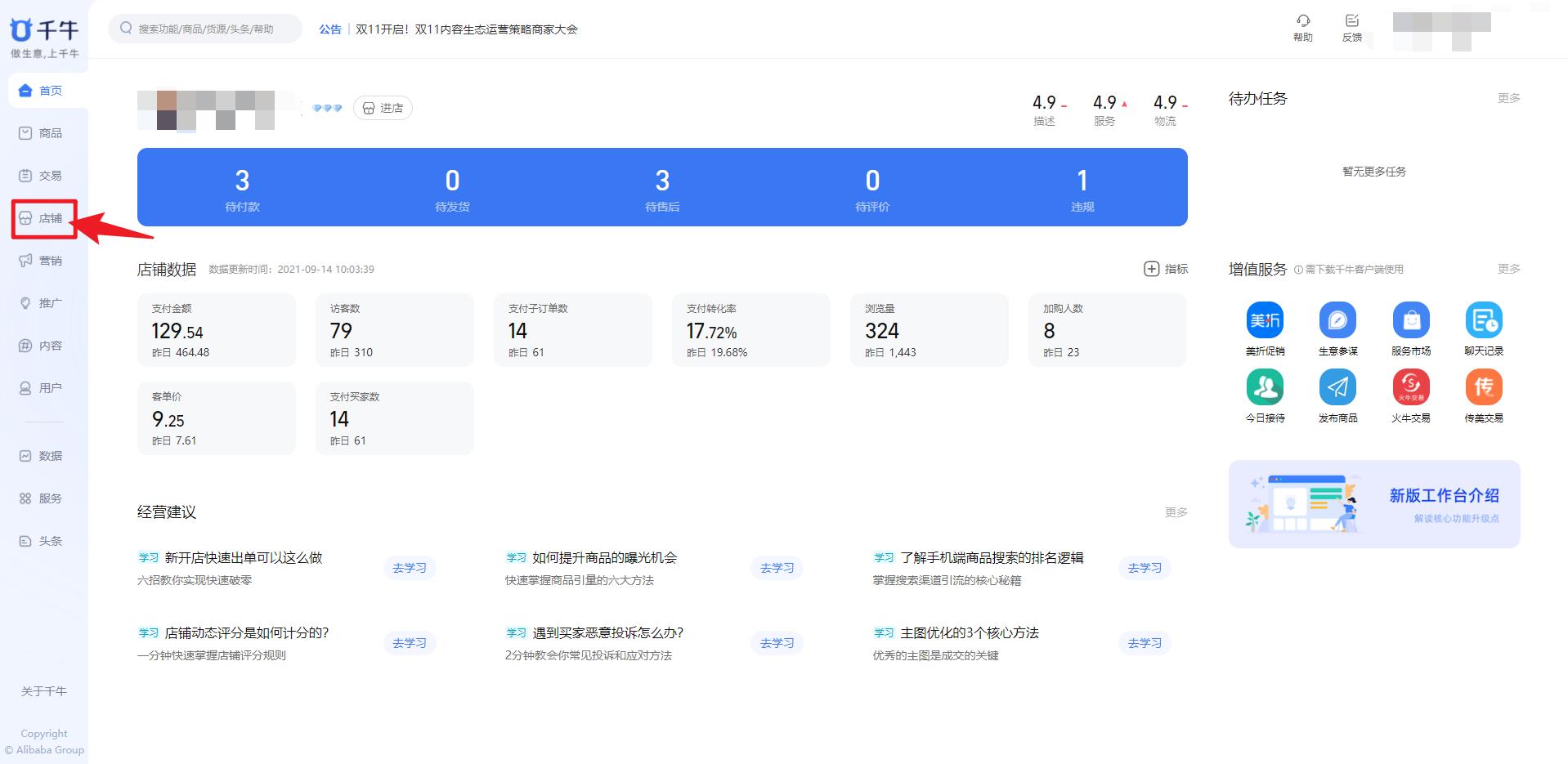Click the 帮助 icon at top right
1568x764 pixels.
1303,29
